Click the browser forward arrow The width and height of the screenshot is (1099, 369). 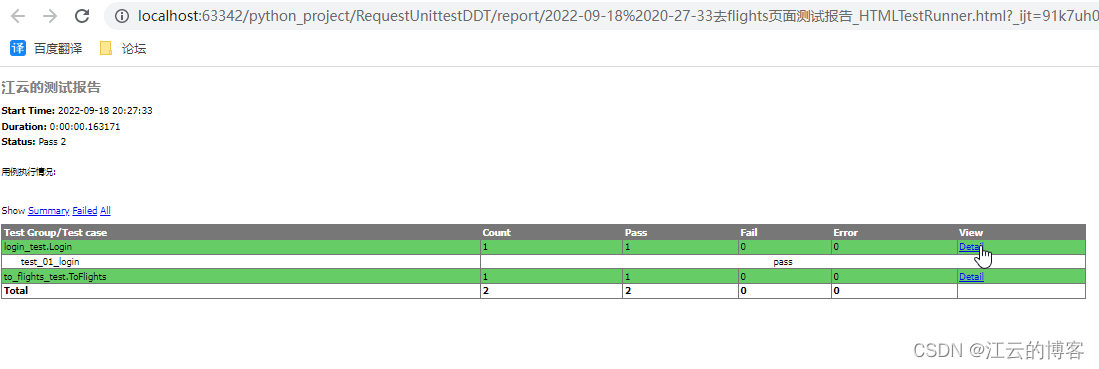click(50, 16)
